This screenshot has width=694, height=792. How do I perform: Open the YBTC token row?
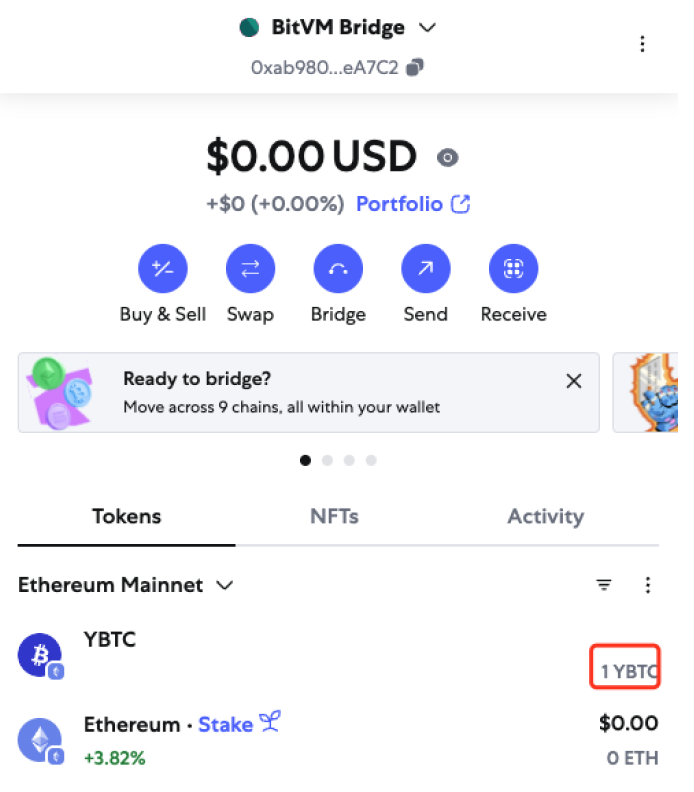[338, 656]
